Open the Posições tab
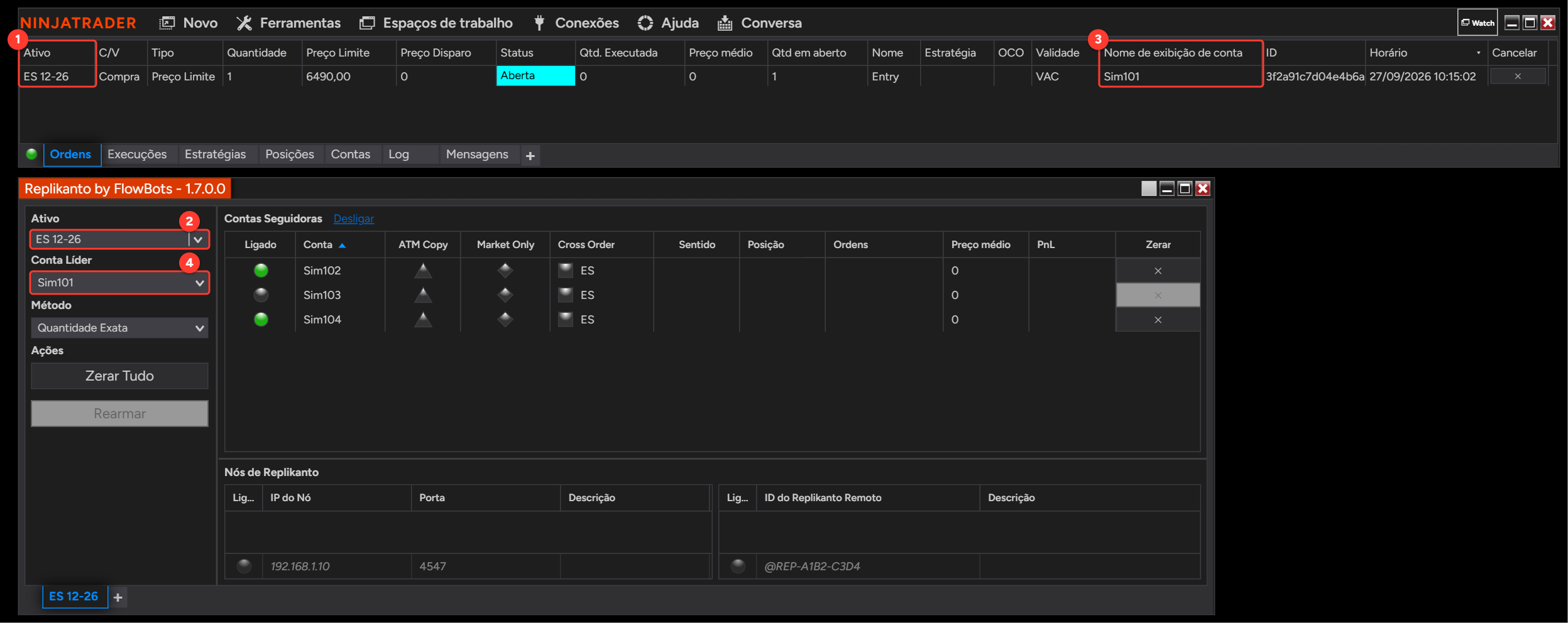Screen dimensions: 1568x623 pyautogui.click(x=290, y=154)
